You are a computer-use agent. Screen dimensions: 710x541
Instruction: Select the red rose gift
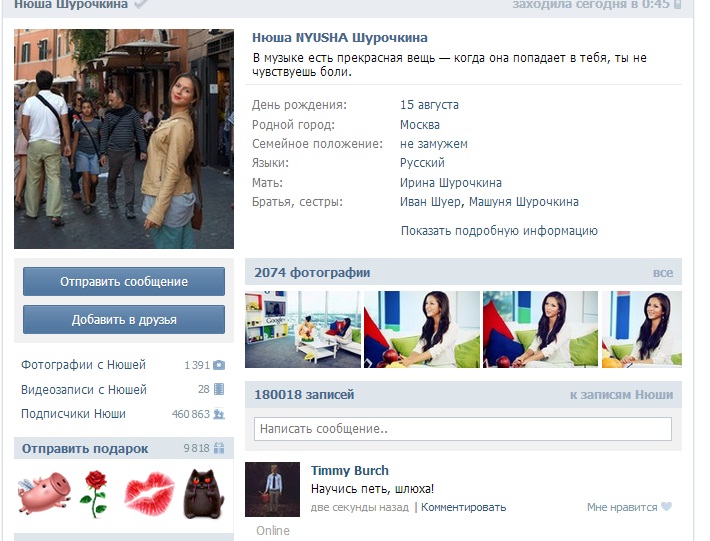(x=94, y=493)
